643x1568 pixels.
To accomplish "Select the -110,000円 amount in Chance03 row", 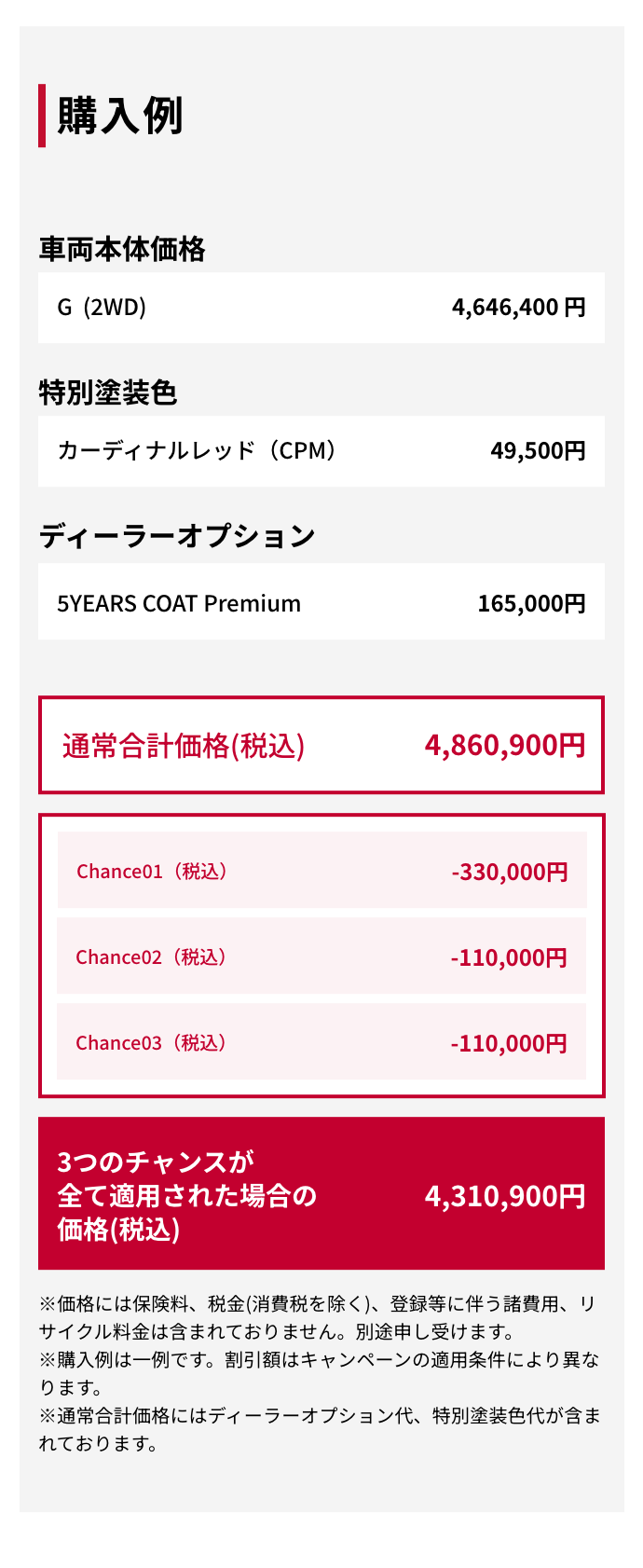I will point(509,1044).
